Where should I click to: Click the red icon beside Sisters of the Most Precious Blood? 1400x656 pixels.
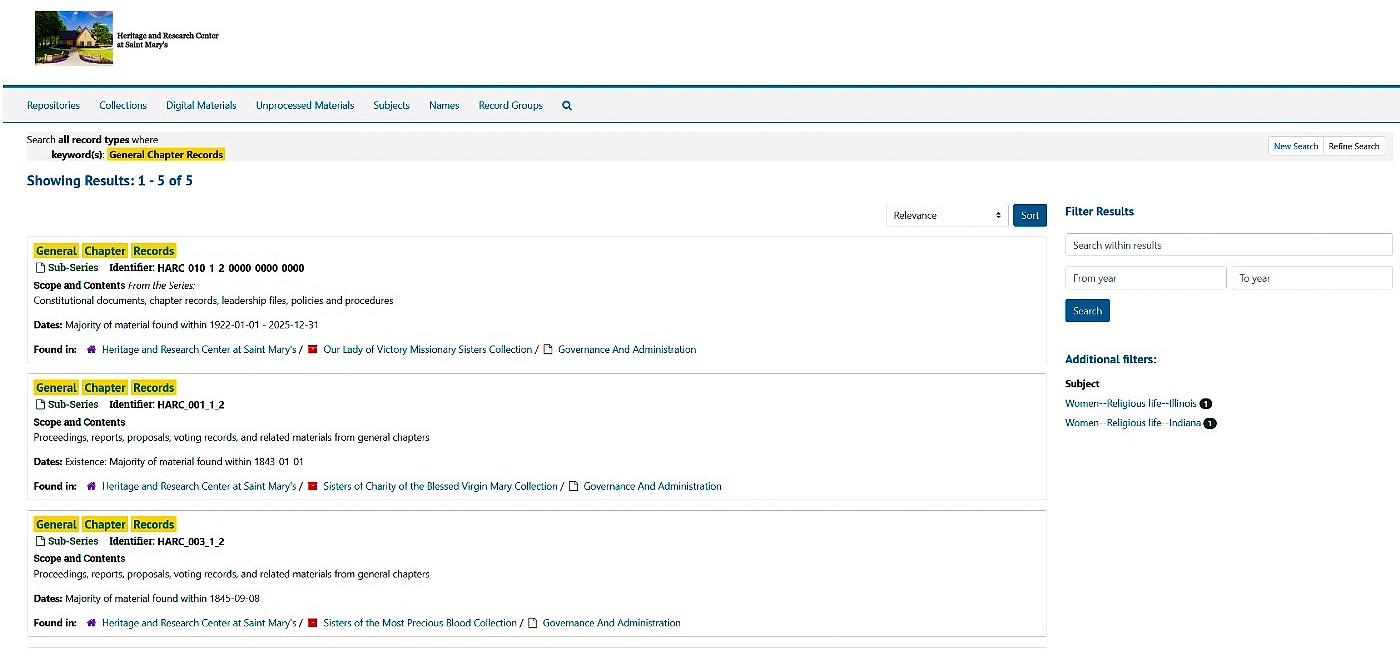click(311, 622)
